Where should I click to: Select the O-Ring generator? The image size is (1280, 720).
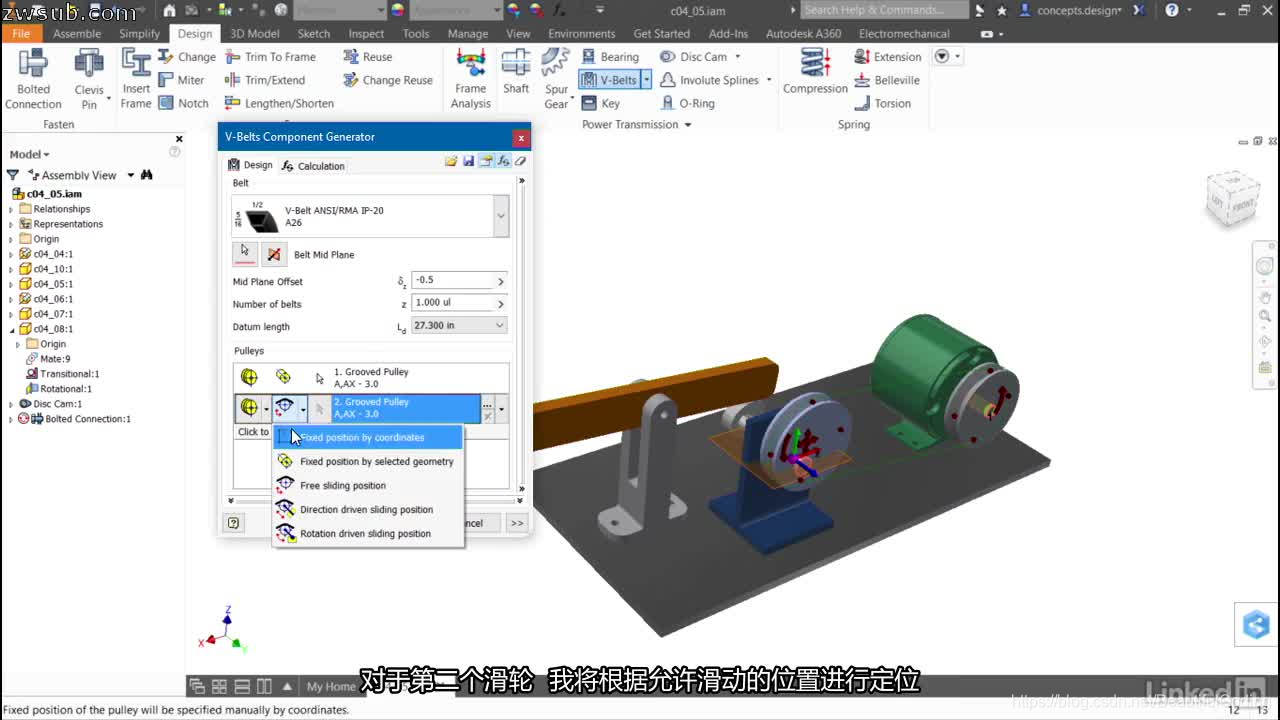(x=688, y=103)
